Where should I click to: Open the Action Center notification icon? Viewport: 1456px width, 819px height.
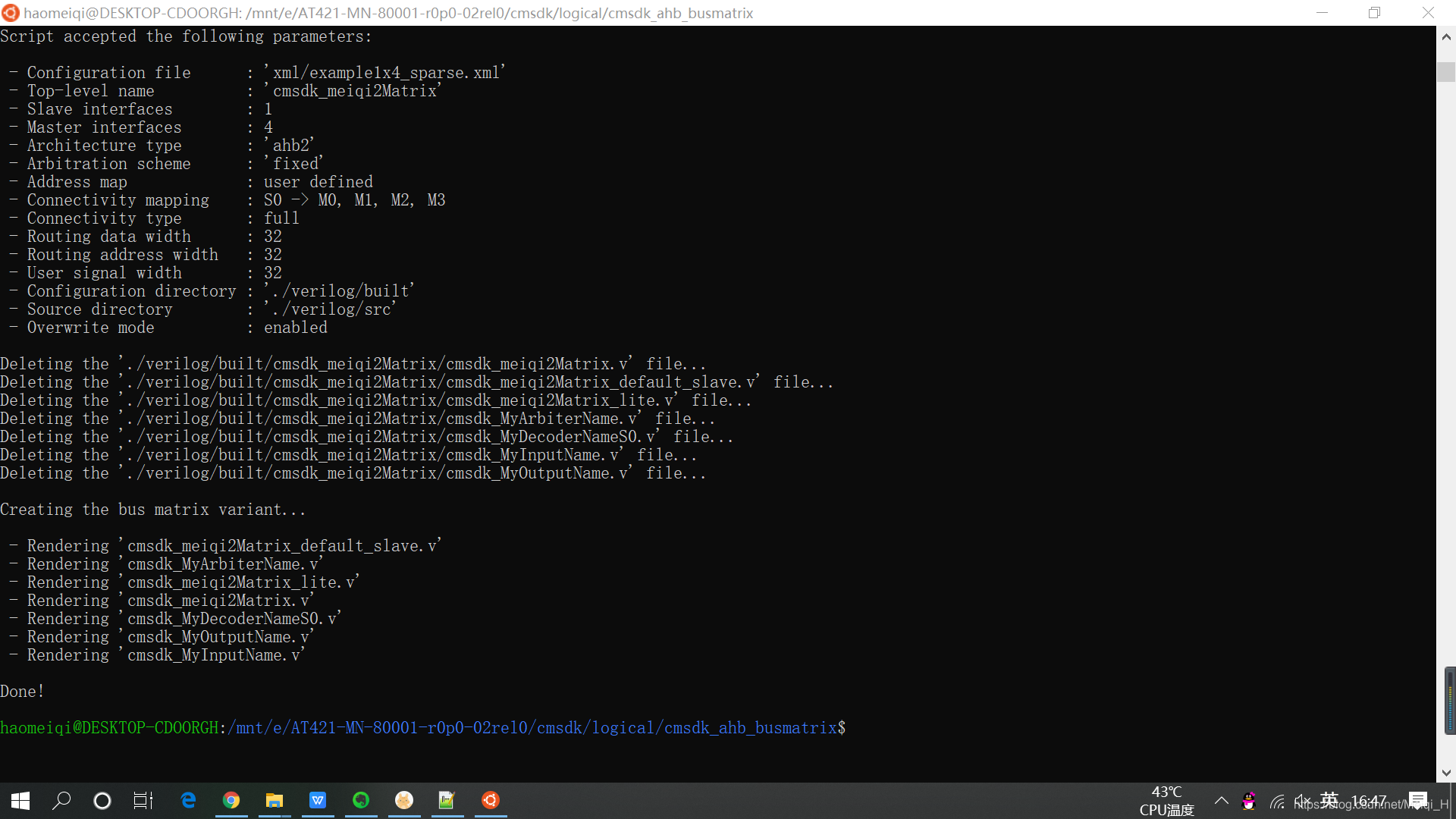(x=1417, y=801)
